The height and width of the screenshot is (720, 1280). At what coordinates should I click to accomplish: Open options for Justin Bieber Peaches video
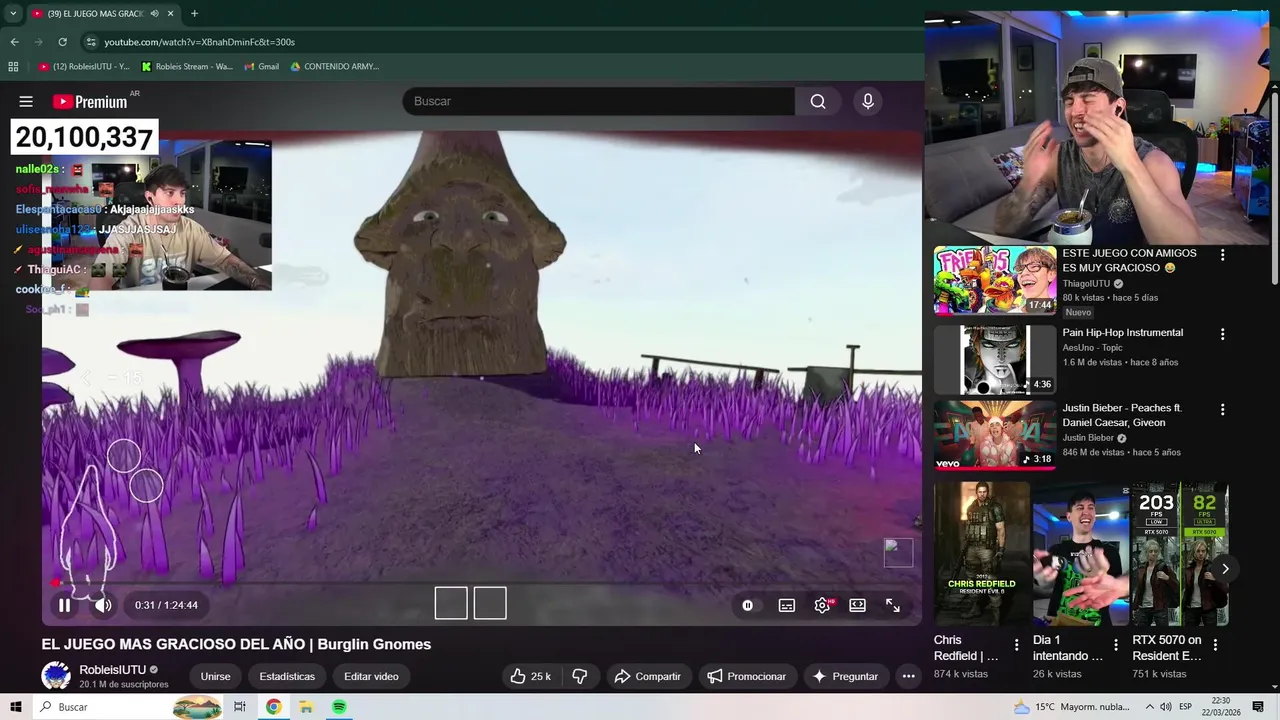point(1222,409)
